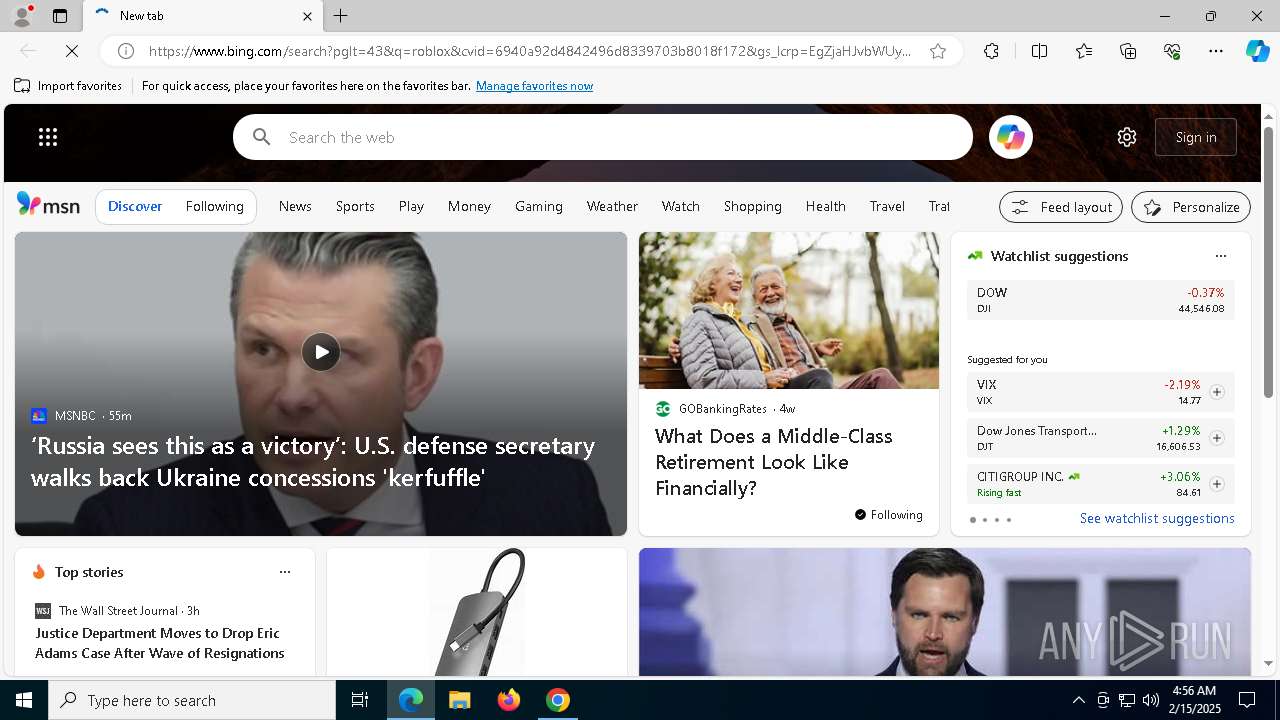
Task: Open Watchlist suggestions more options
Action: 1221,256
